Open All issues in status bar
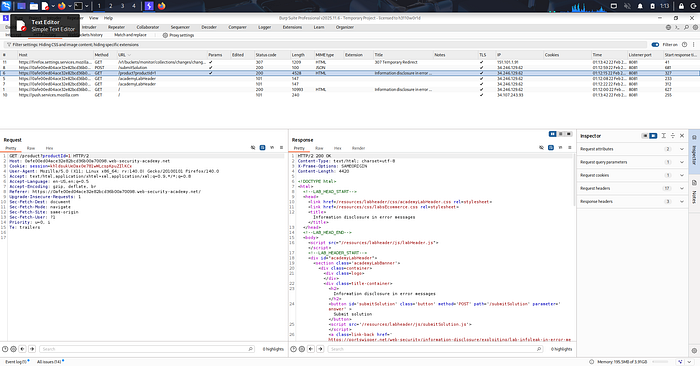The height and width of the screenshot is (366, 700). click(49, 362)
